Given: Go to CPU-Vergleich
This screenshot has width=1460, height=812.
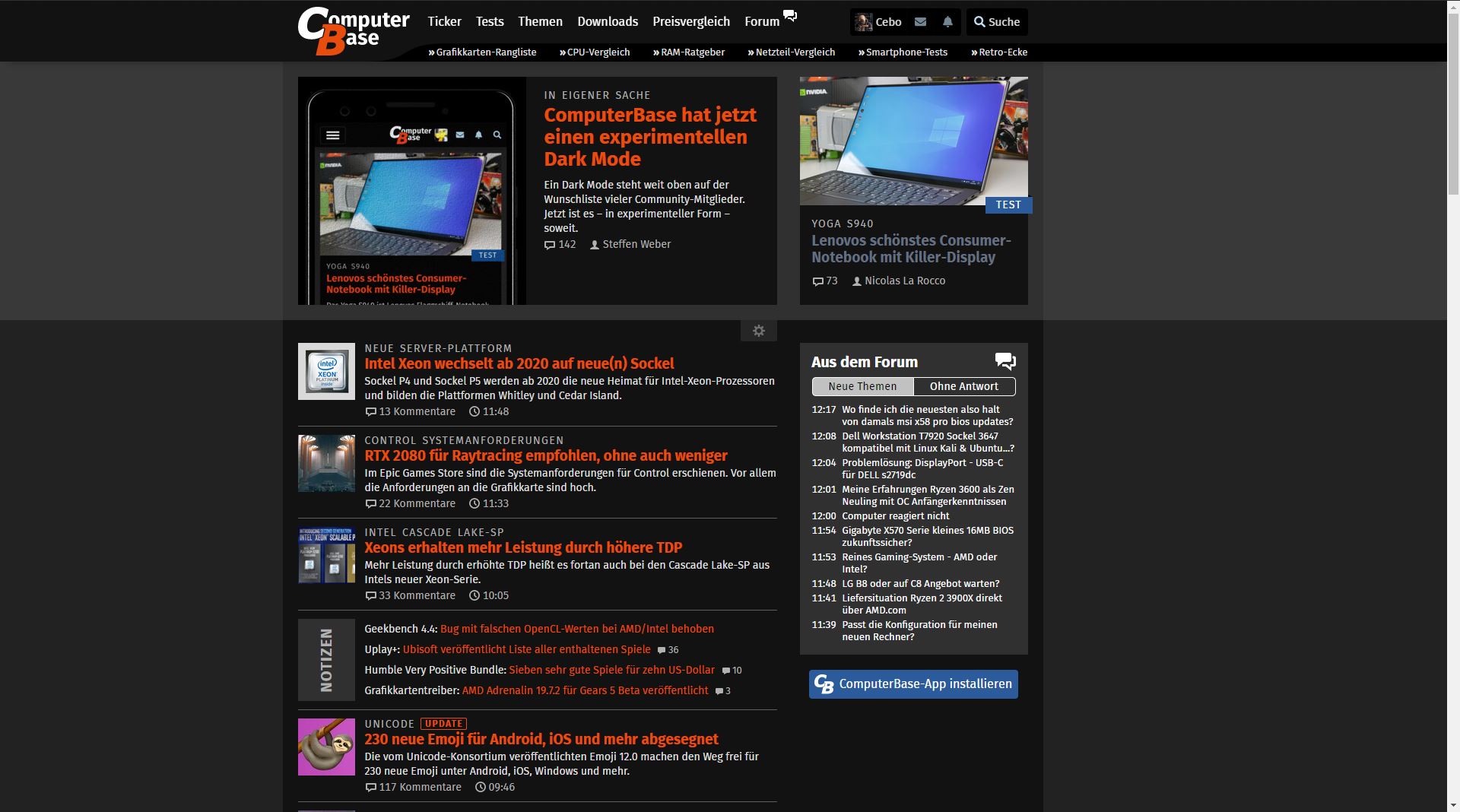Looking at the screenshot, I should 595,52.
